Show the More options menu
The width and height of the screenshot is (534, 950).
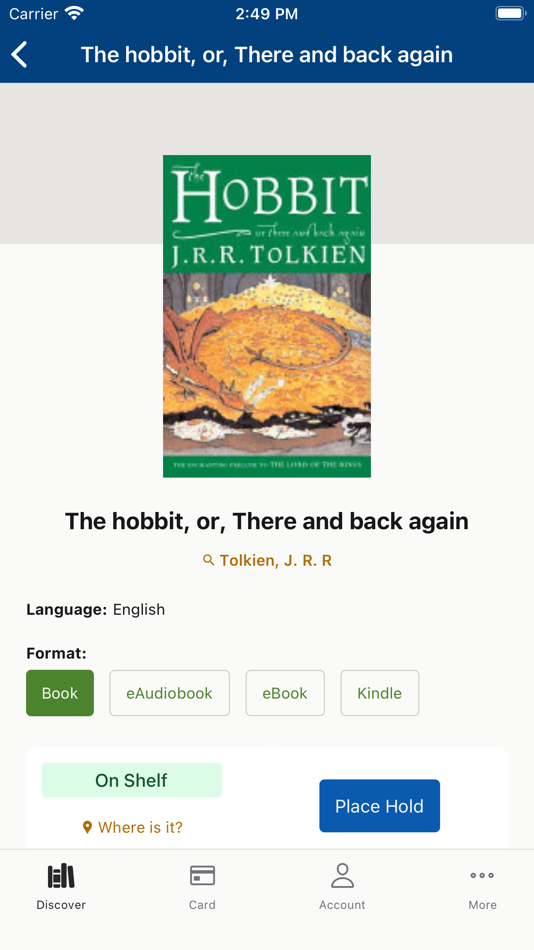[x=482, y=888]
